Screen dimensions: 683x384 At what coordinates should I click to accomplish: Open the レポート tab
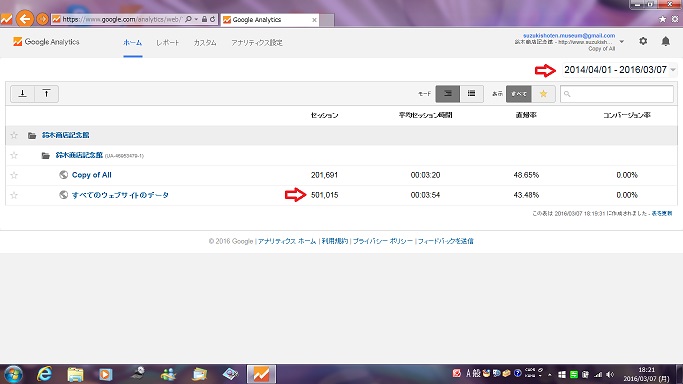pos(168,43)
